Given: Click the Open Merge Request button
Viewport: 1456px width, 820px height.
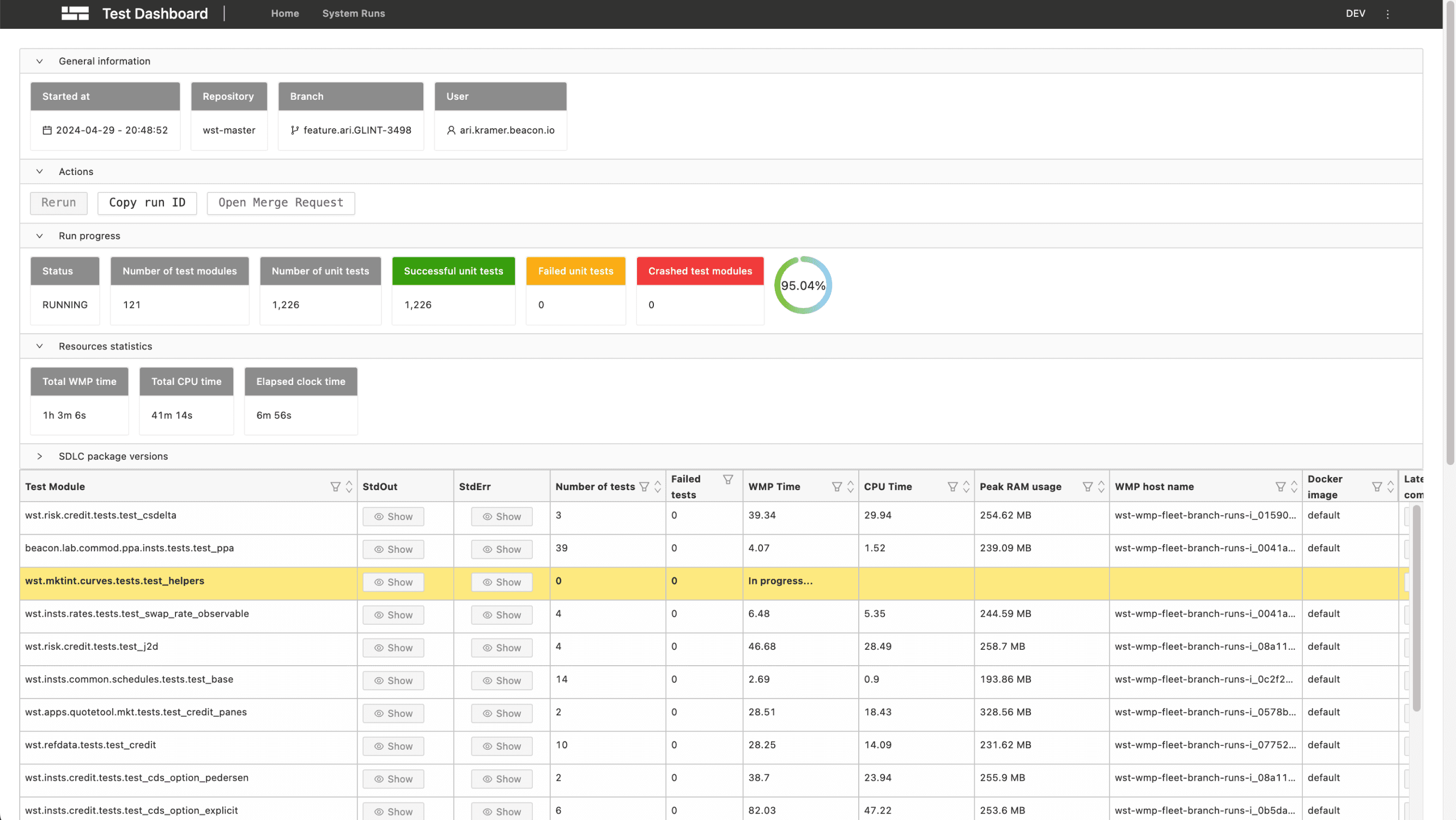Looking at the screenshot, I should pyautogui.click(x=281, y=203).
